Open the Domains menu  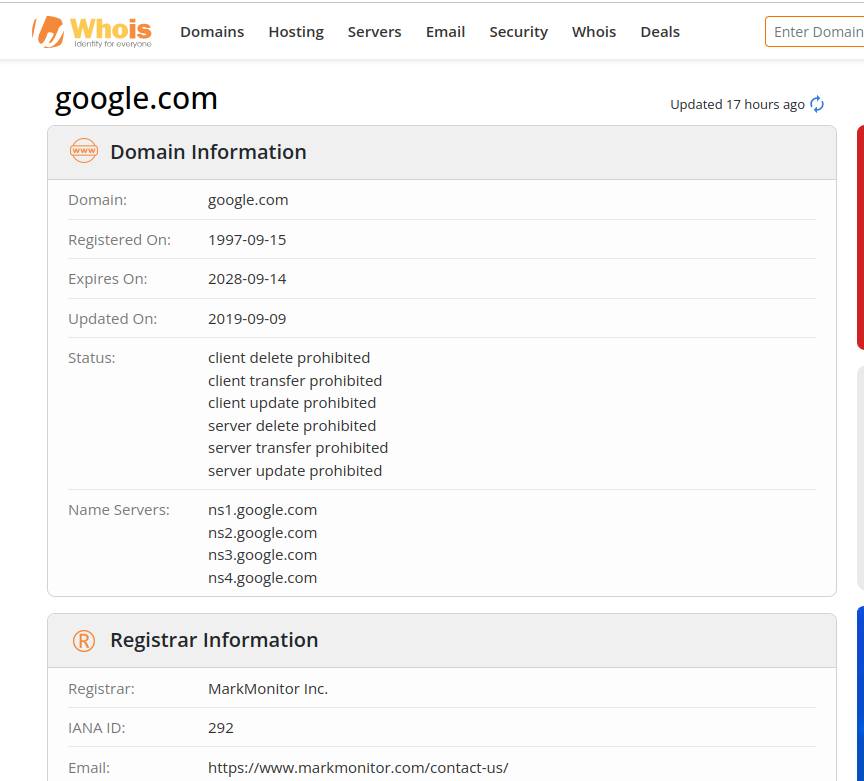click(x=212, y=32)
